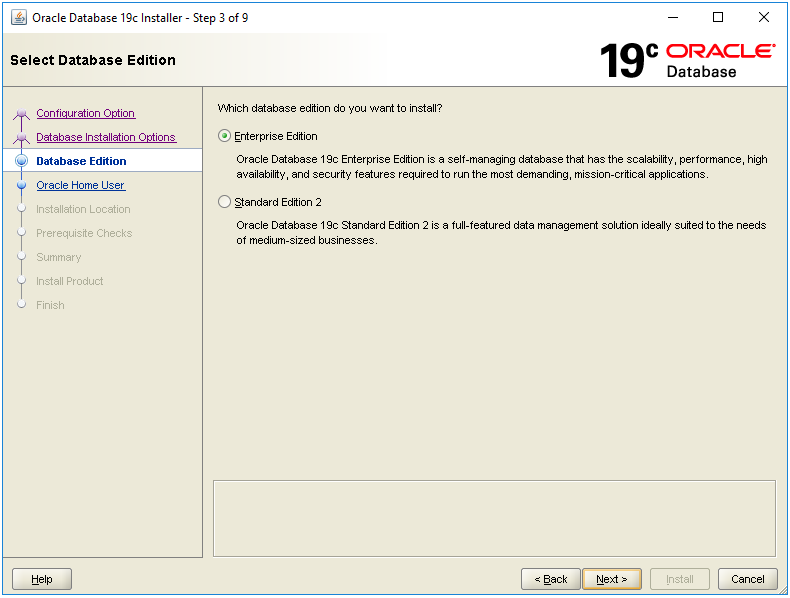Viewport: 790px width, 598px height.
Task: Click the Java installer icon in title bar
Action: click(x=18, y=17)
